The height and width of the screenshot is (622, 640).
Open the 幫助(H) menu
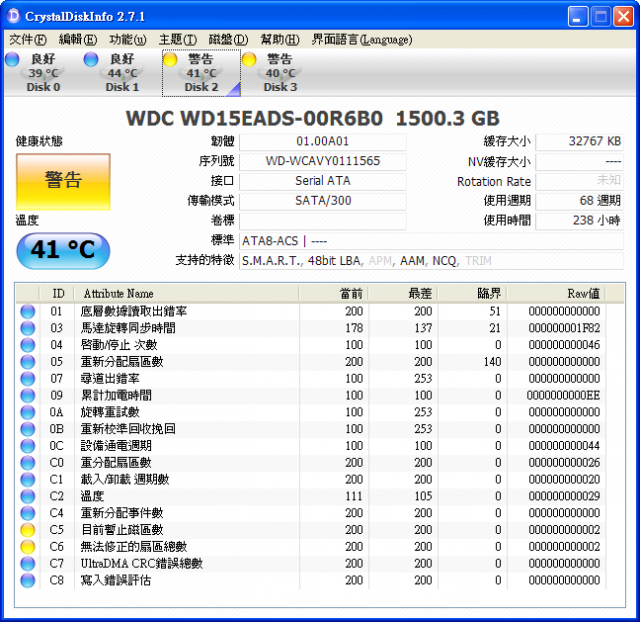[280, 40]
